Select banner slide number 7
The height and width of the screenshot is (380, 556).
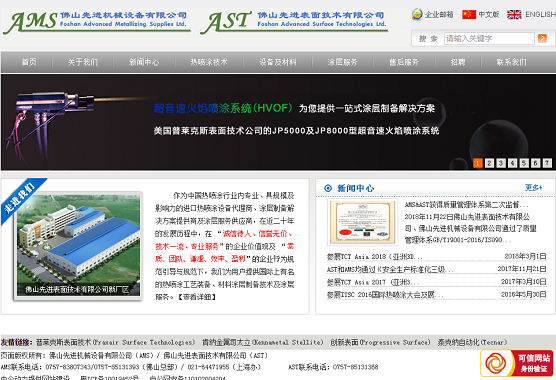[547, 163]
